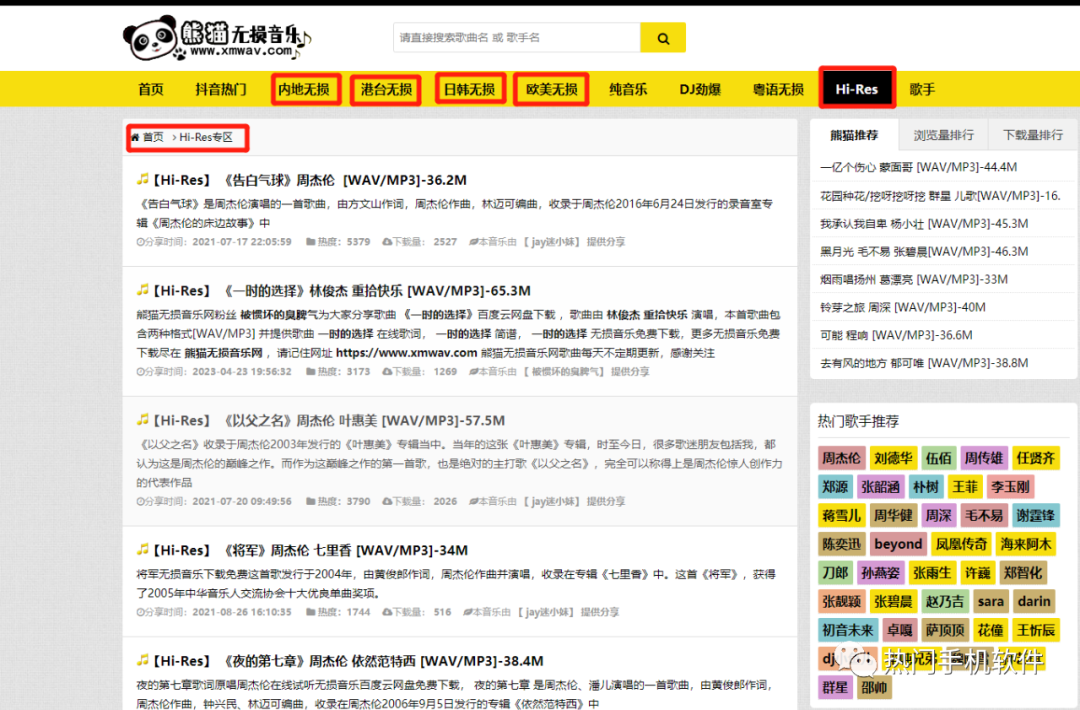Click the 伍佰 singer tag
The image size is (1080, 710).
(938, 458)
